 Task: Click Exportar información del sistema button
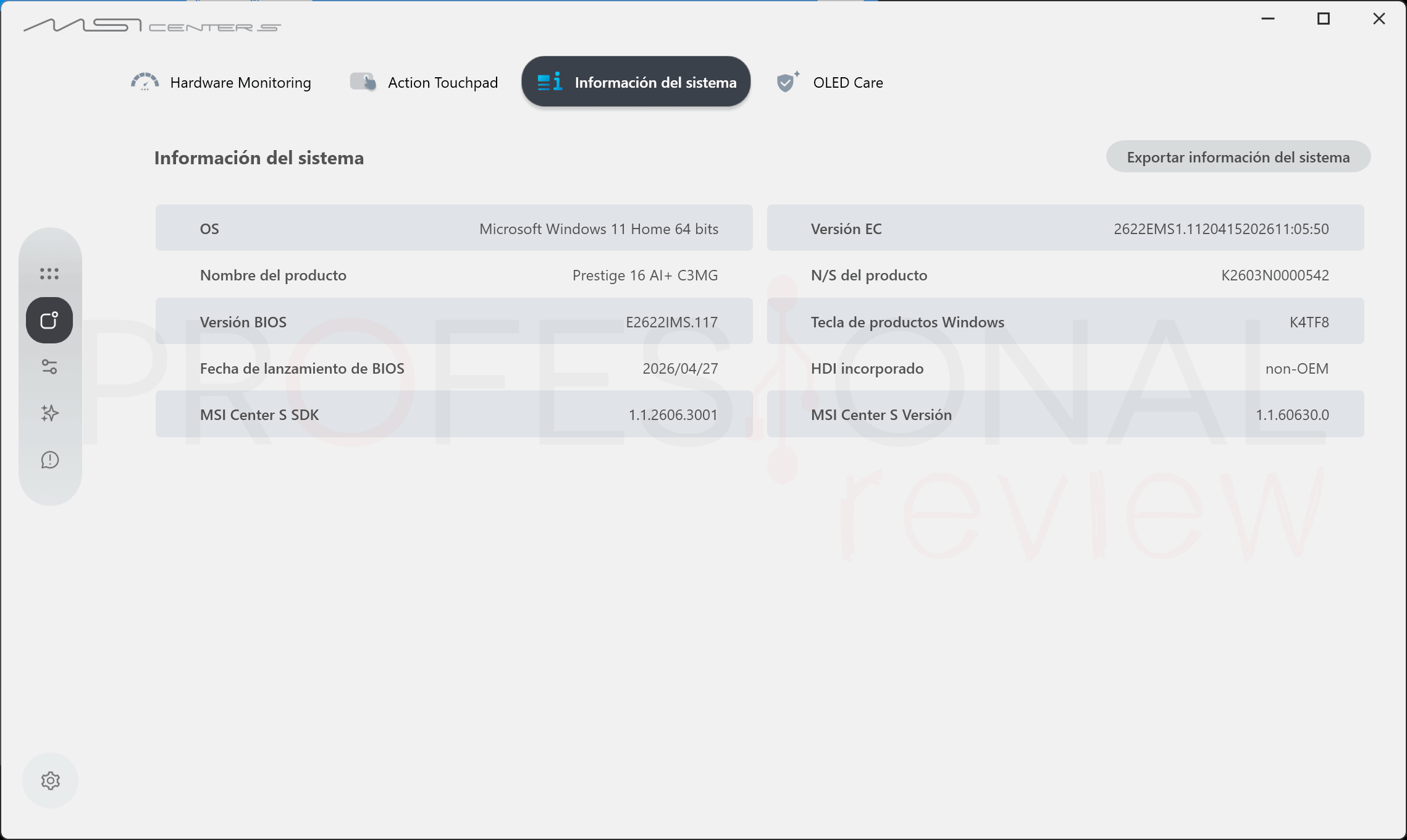pos(1238,157)
